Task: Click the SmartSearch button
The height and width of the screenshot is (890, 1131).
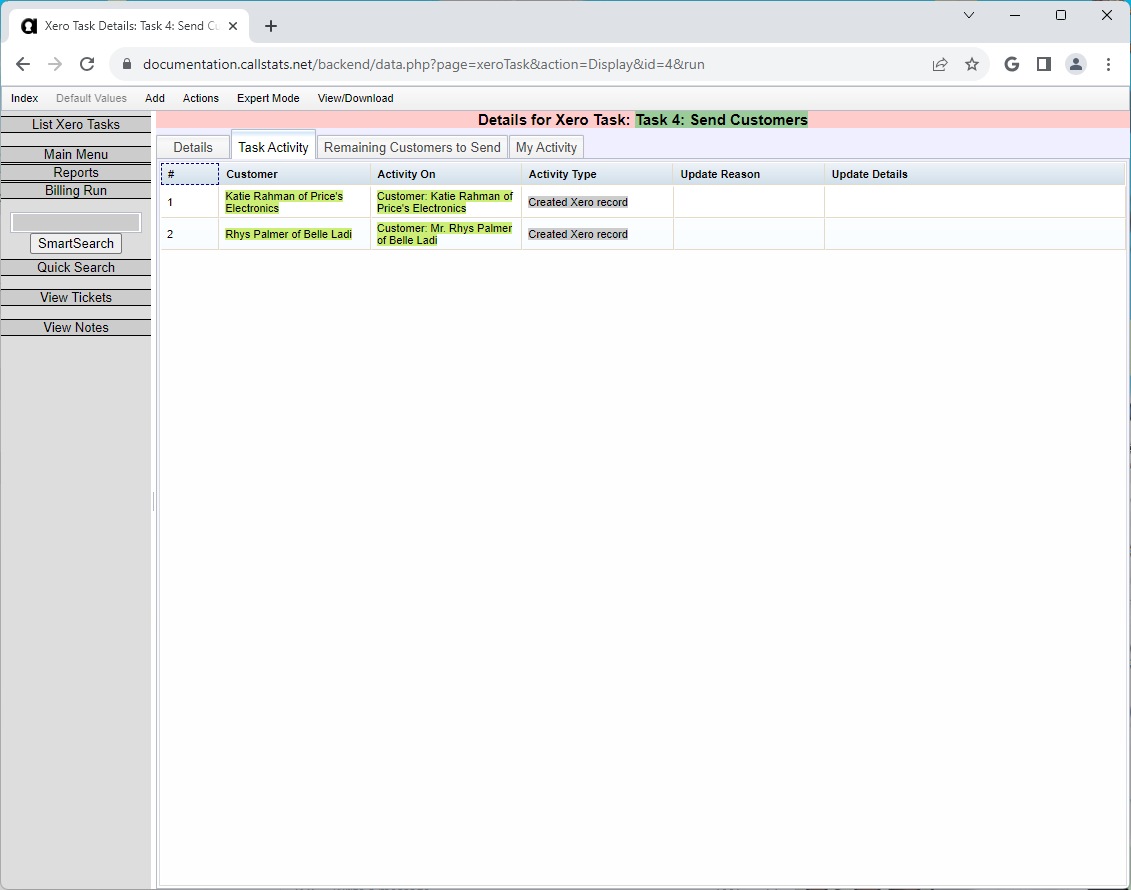Action: (x=75, y=243)
